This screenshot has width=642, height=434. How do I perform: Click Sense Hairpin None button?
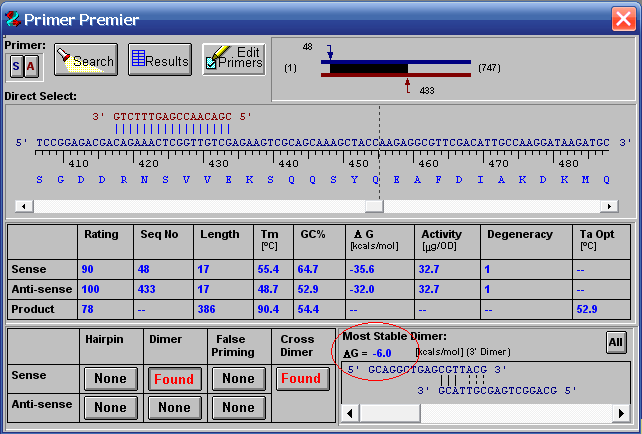coord(111,379)
